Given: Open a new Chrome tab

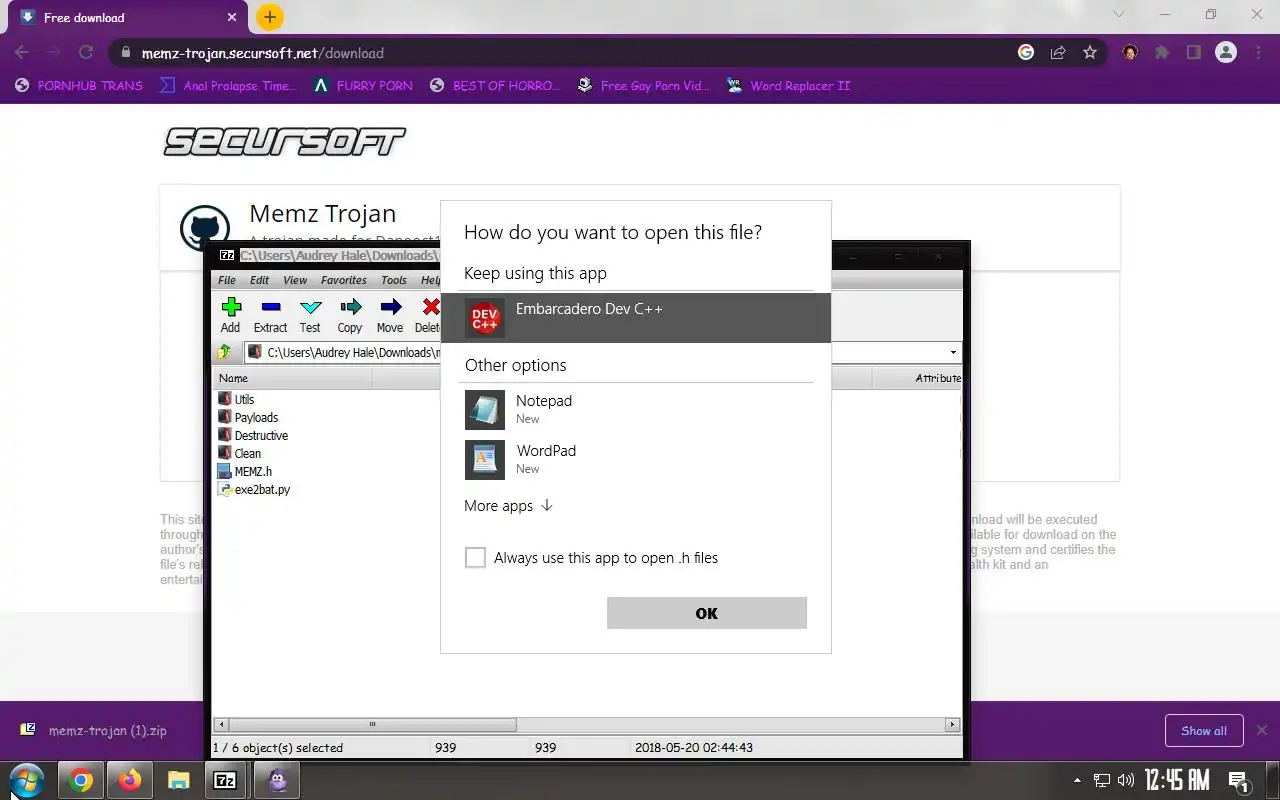Looking at the screenshot, I should [x=270, y=17].
